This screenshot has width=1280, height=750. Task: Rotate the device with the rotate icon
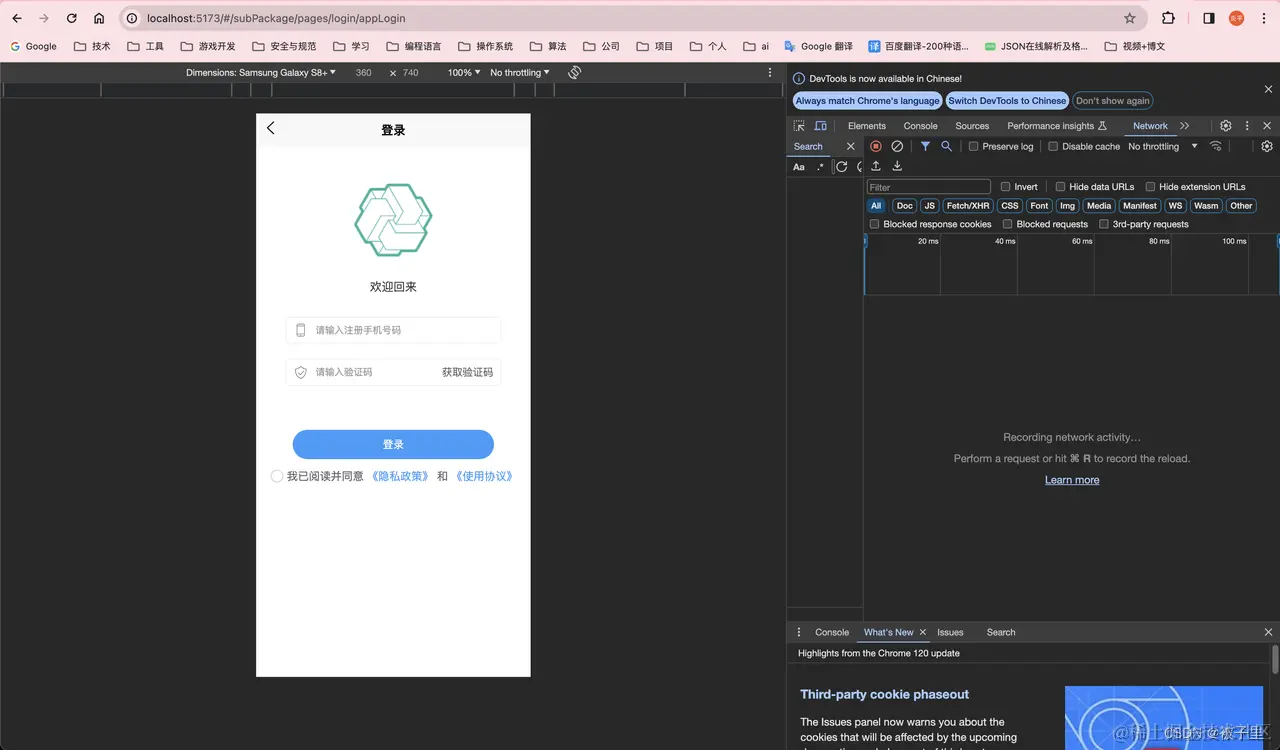coord(575,73)
